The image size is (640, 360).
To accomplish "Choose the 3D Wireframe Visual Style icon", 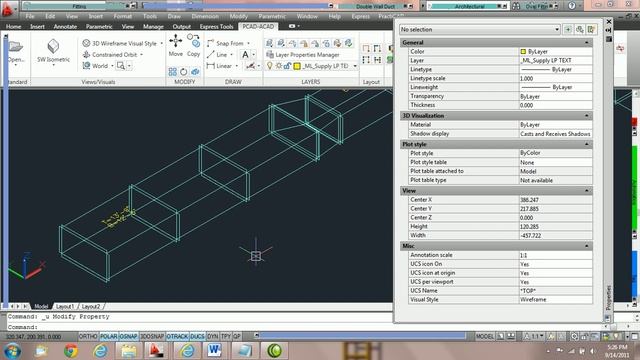I will coord(86,43).
